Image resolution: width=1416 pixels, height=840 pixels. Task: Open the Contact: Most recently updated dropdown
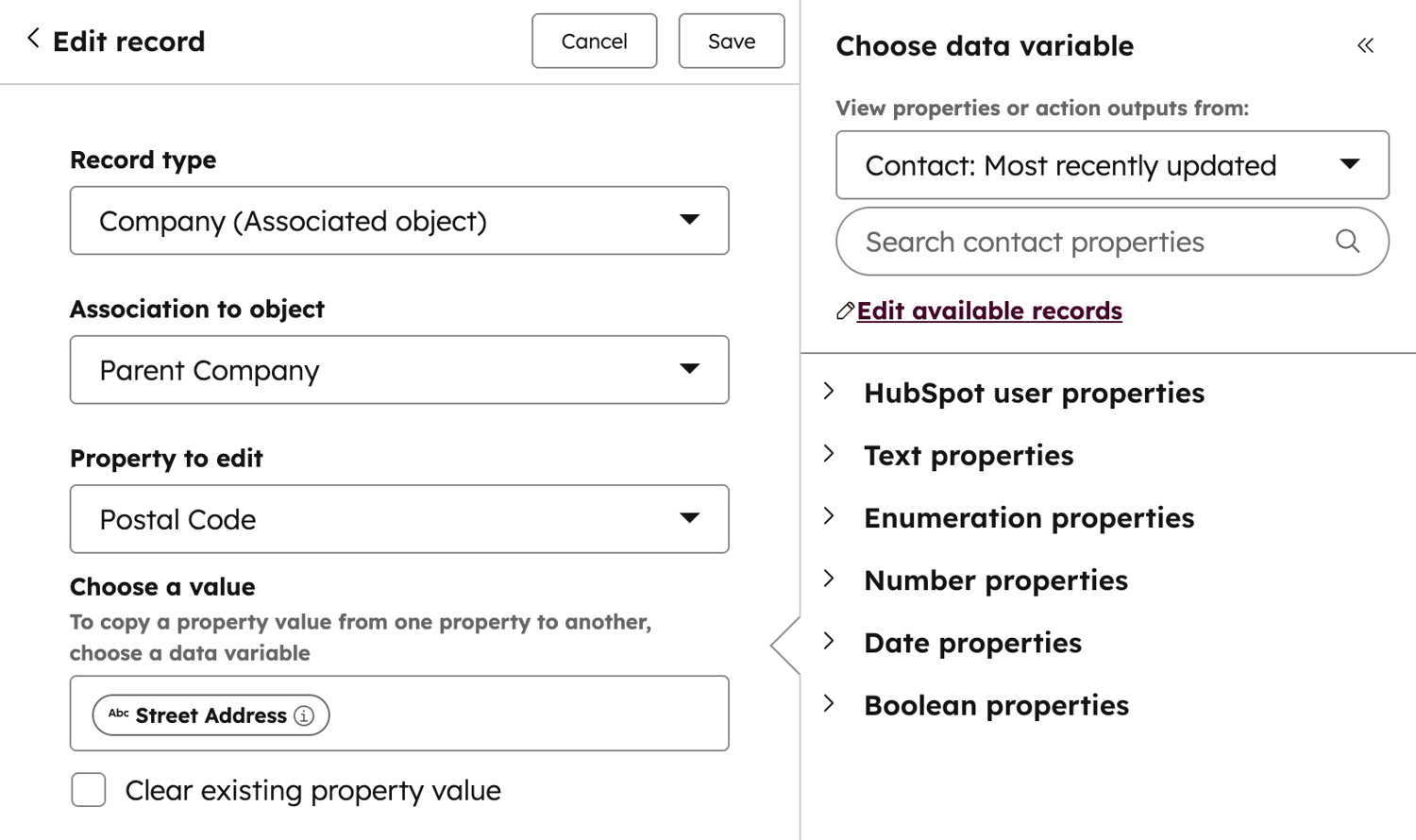click(1111, 165)
